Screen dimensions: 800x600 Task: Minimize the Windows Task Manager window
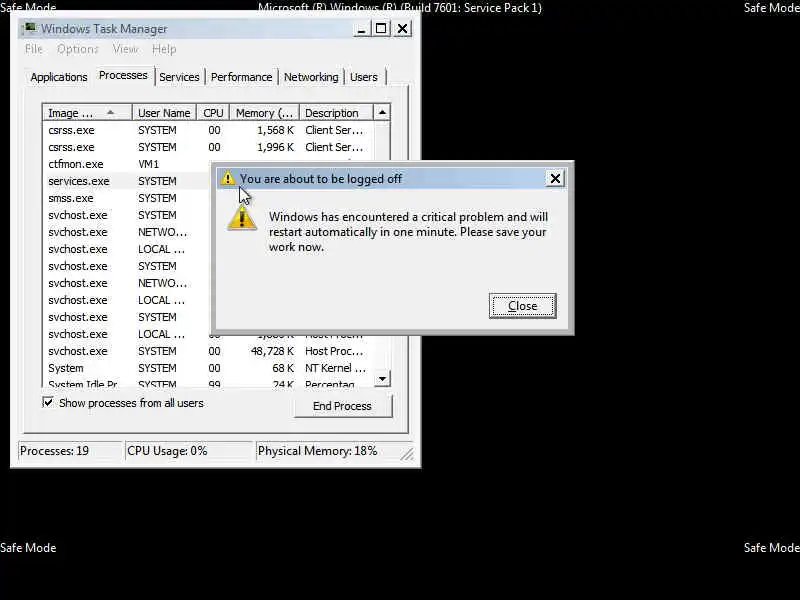click(x=361, y=29)
